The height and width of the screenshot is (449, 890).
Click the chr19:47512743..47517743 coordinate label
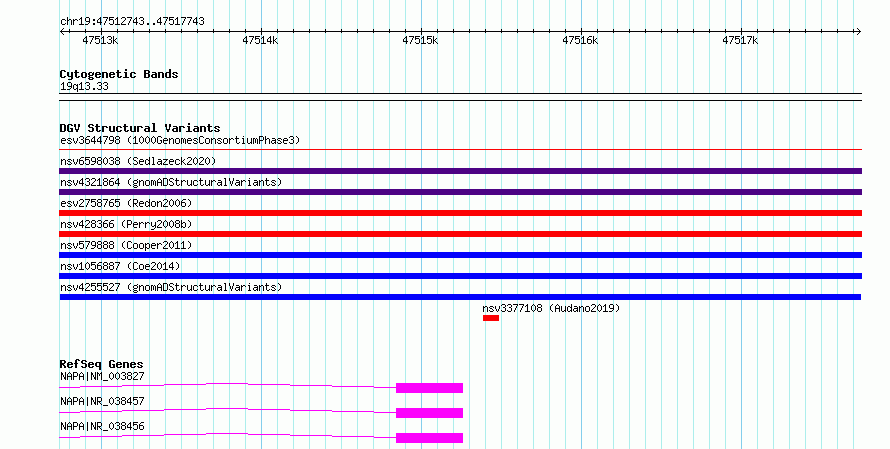(132, 21)
